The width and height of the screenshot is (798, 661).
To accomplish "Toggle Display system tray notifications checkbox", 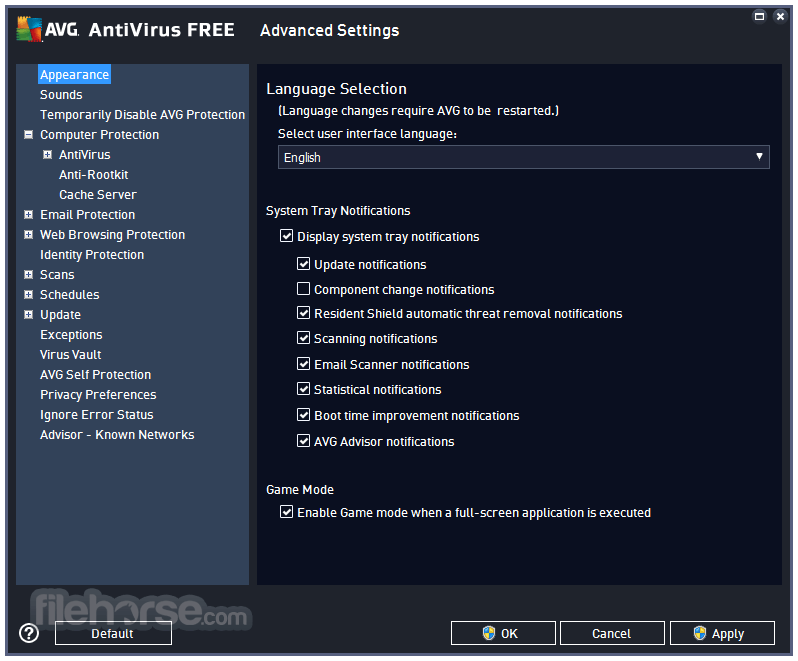I will point(287,236).
